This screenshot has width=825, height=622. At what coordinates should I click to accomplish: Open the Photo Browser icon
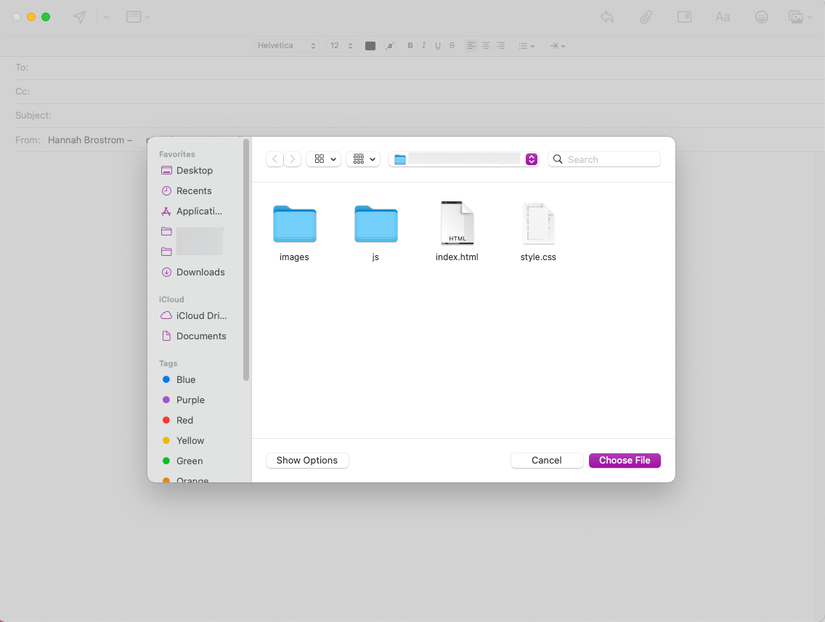(x=797, y=17)
